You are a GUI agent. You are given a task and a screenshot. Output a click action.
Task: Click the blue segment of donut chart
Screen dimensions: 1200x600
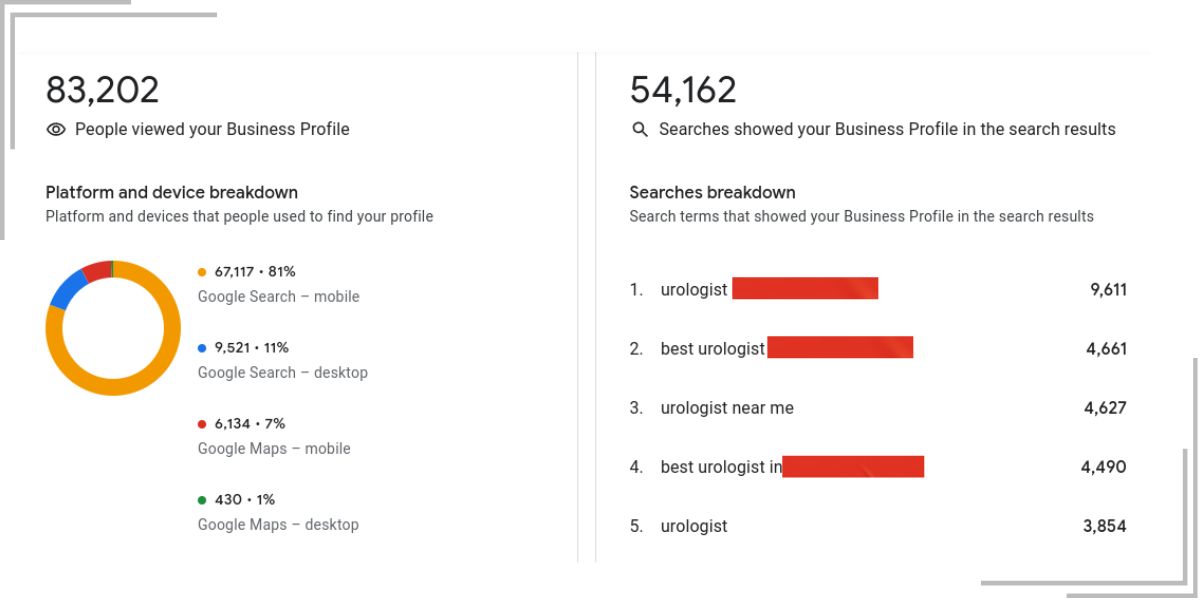[x=67, y=292]
